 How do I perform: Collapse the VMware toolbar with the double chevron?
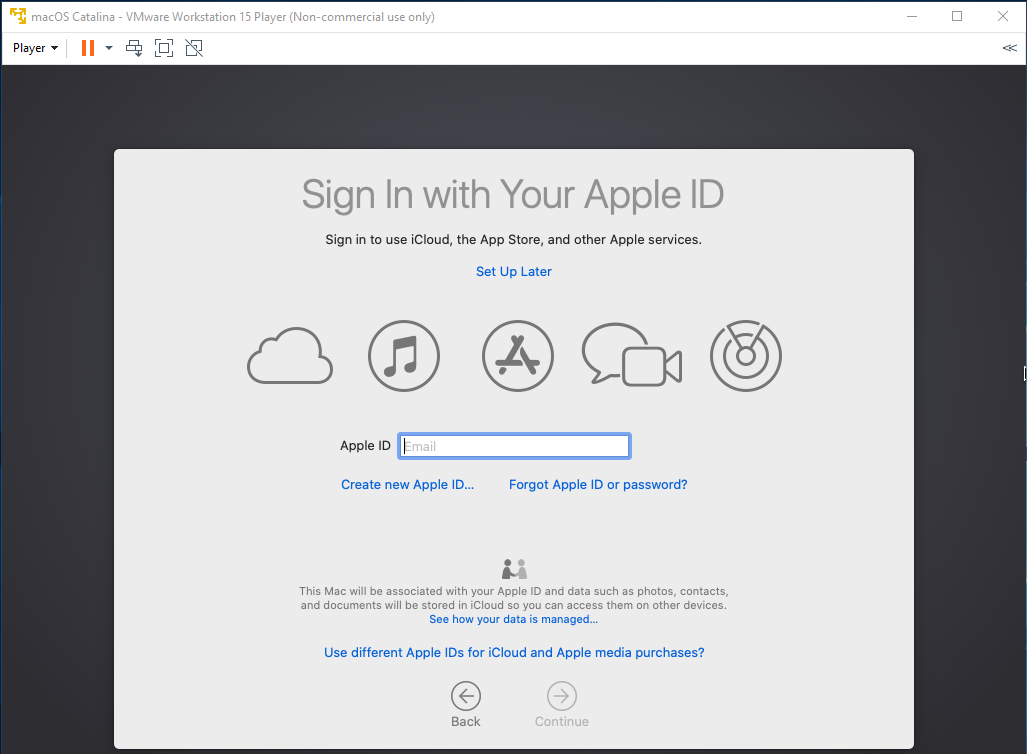[x=1009, y=48]
